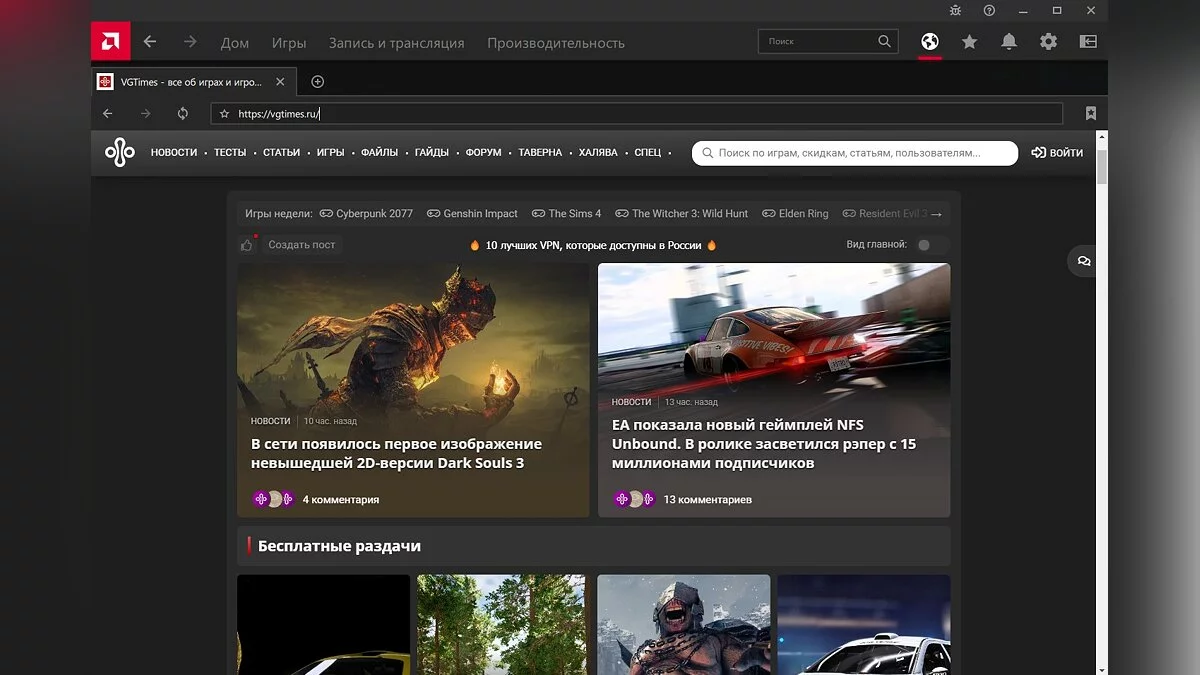Image resolution: width=1200 pixels, height=675 pixels.
Task: Click the bug report icon
Action: pos(955,10)
